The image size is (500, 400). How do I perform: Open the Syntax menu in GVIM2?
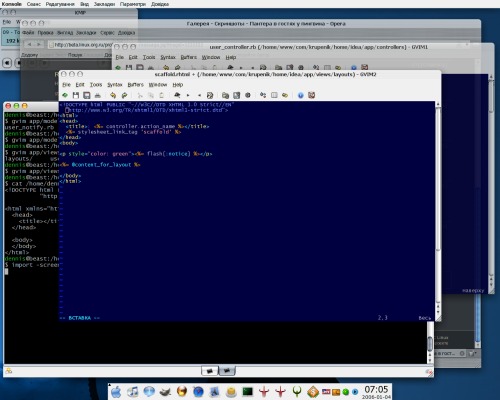tap(115, 85)
